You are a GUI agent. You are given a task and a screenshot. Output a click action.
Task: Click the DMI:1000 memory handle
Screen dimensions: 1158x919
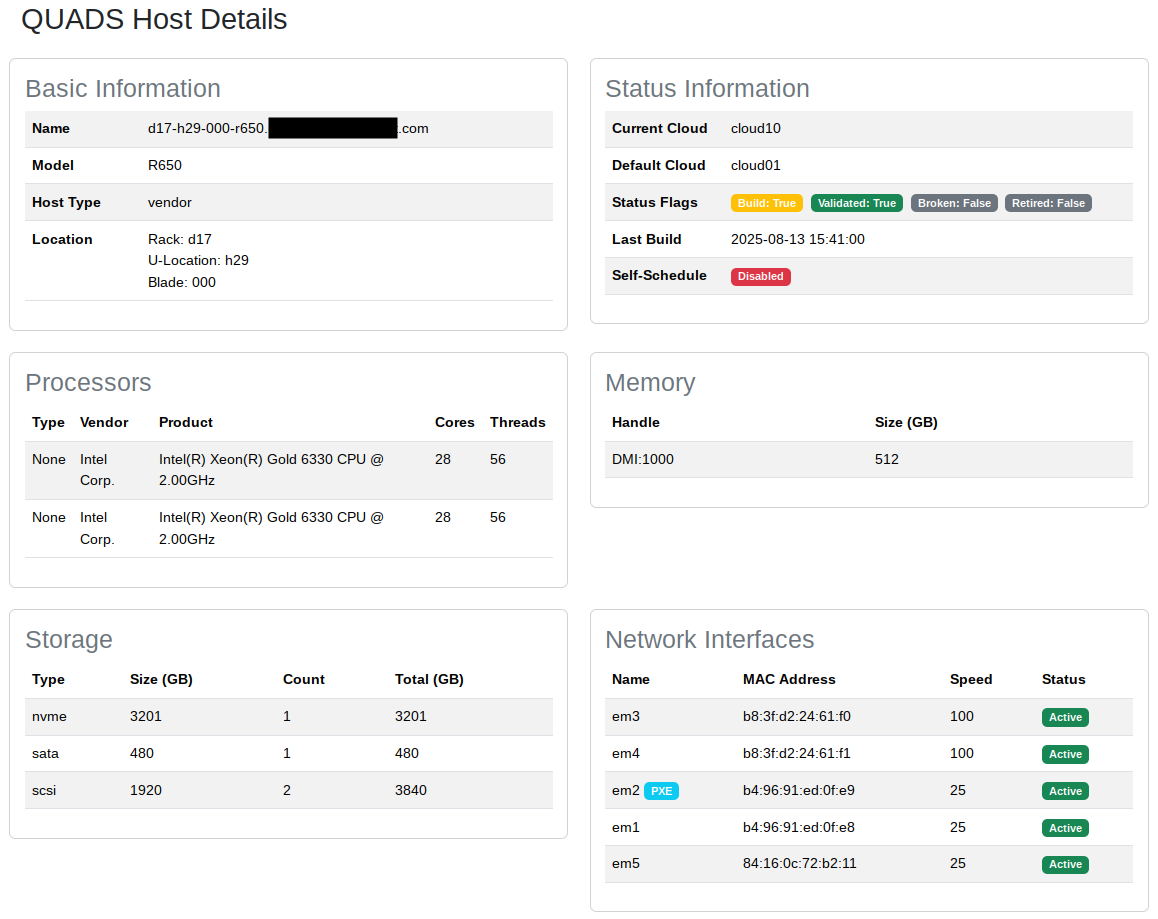point(642,460)
